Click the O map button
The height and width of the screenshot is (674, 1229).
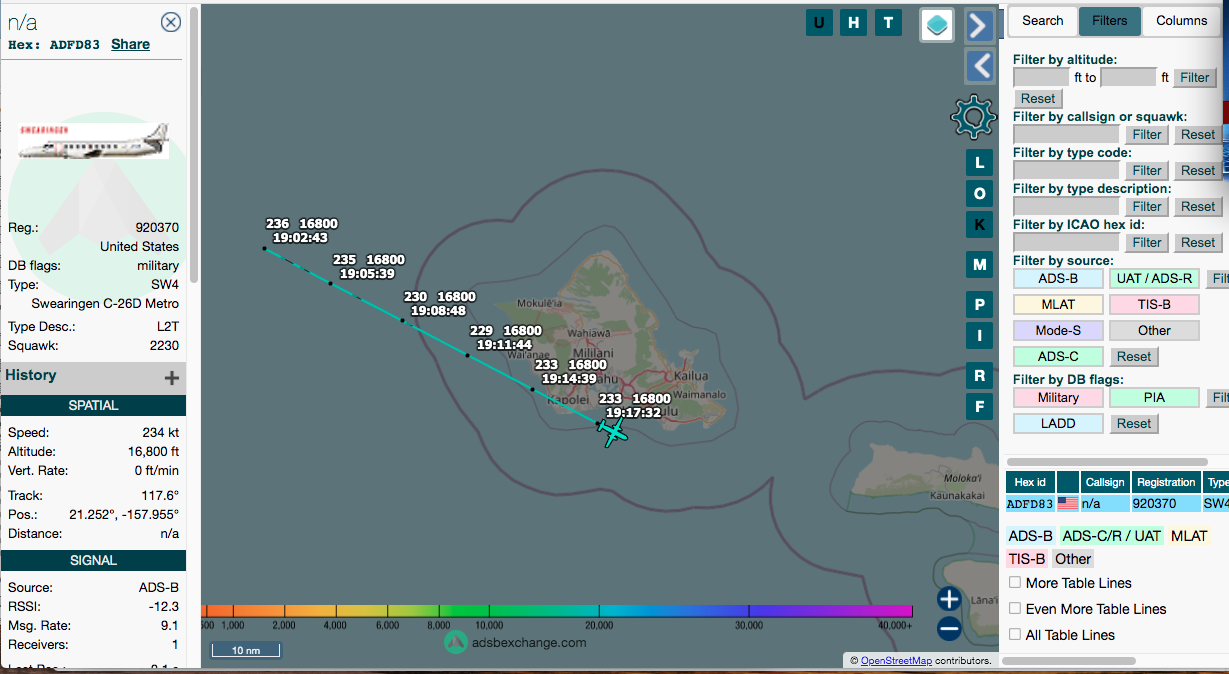(979, 193)
